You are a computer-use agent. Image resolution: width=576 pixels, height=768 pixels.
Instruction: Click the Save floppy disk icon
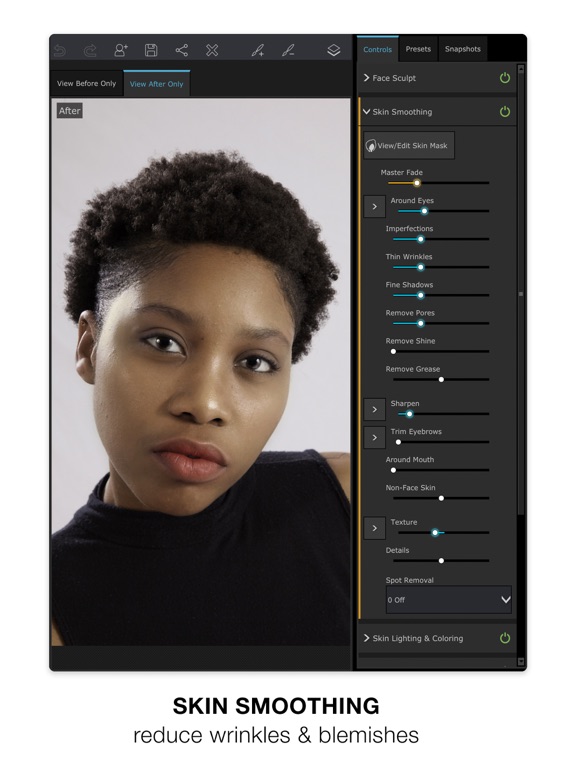pos(151,50)
